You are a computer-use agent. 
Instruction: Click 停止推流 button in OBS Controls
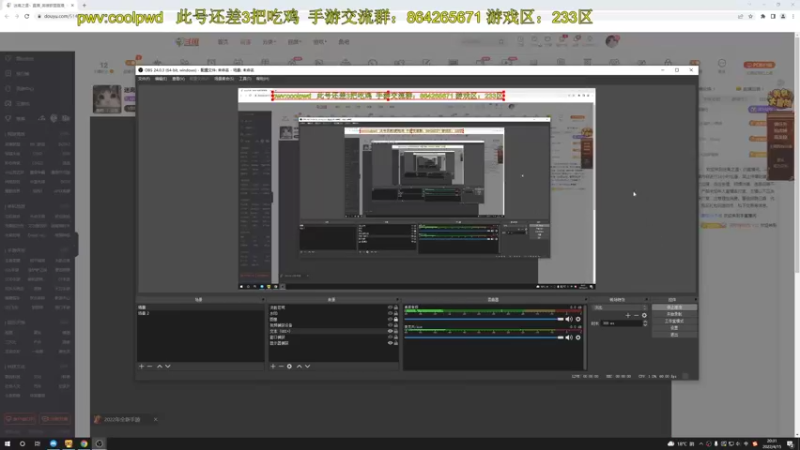point(674,308)
